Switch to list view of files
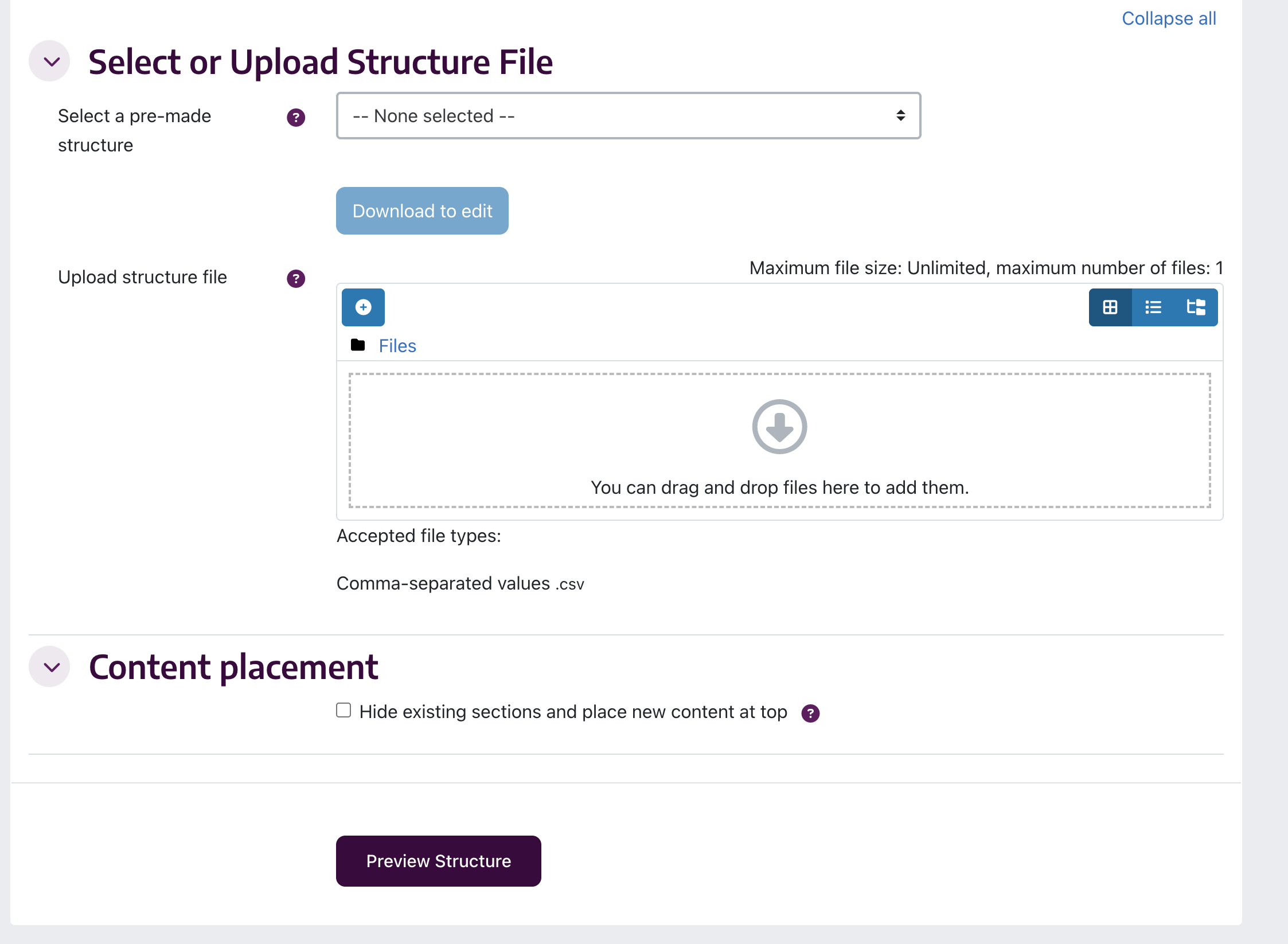Viewport: 1288px width, 944px height. pyautogui.click(x=1153, y=307)
